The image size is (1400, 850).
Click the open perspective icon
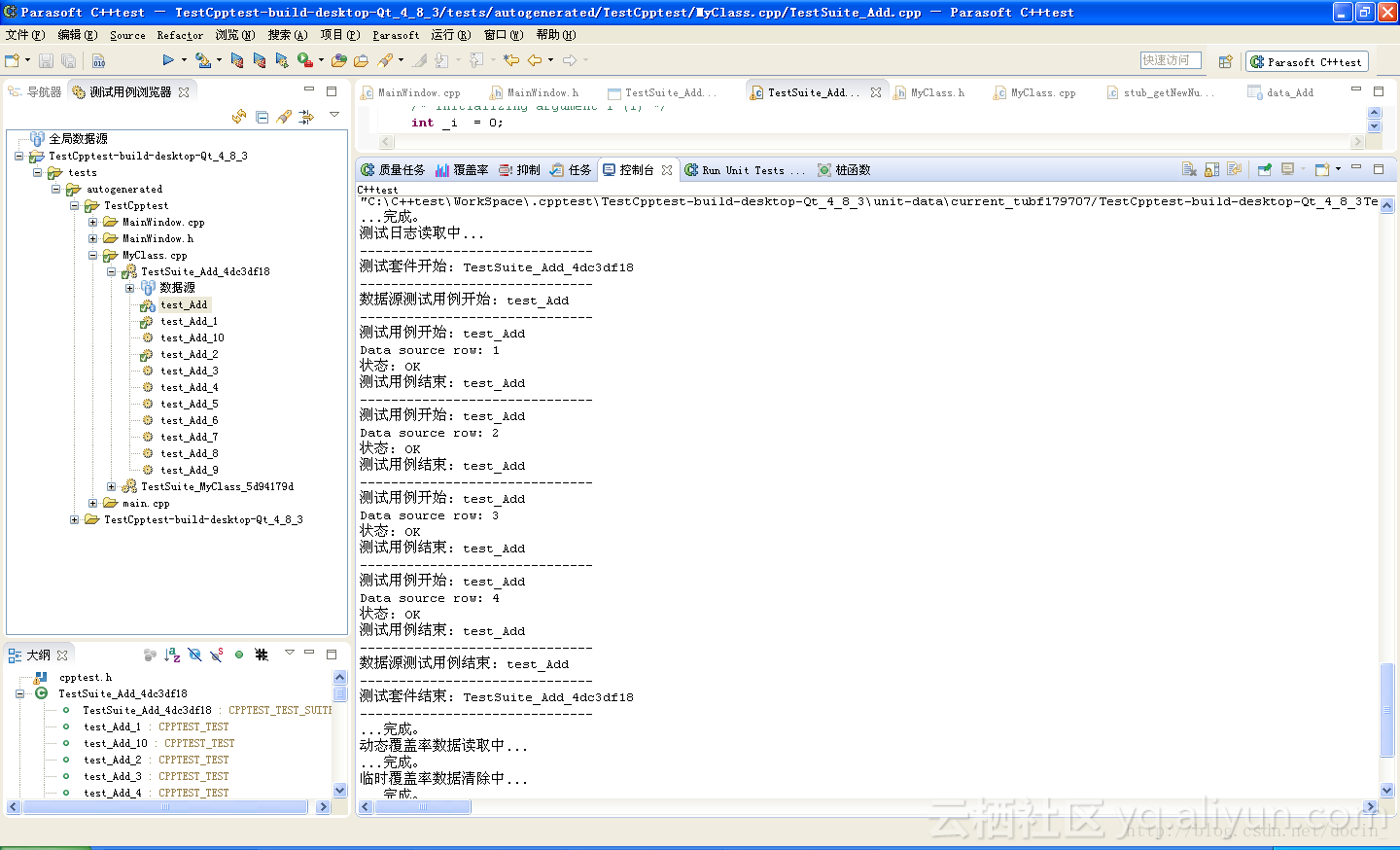pos(1225,61)
